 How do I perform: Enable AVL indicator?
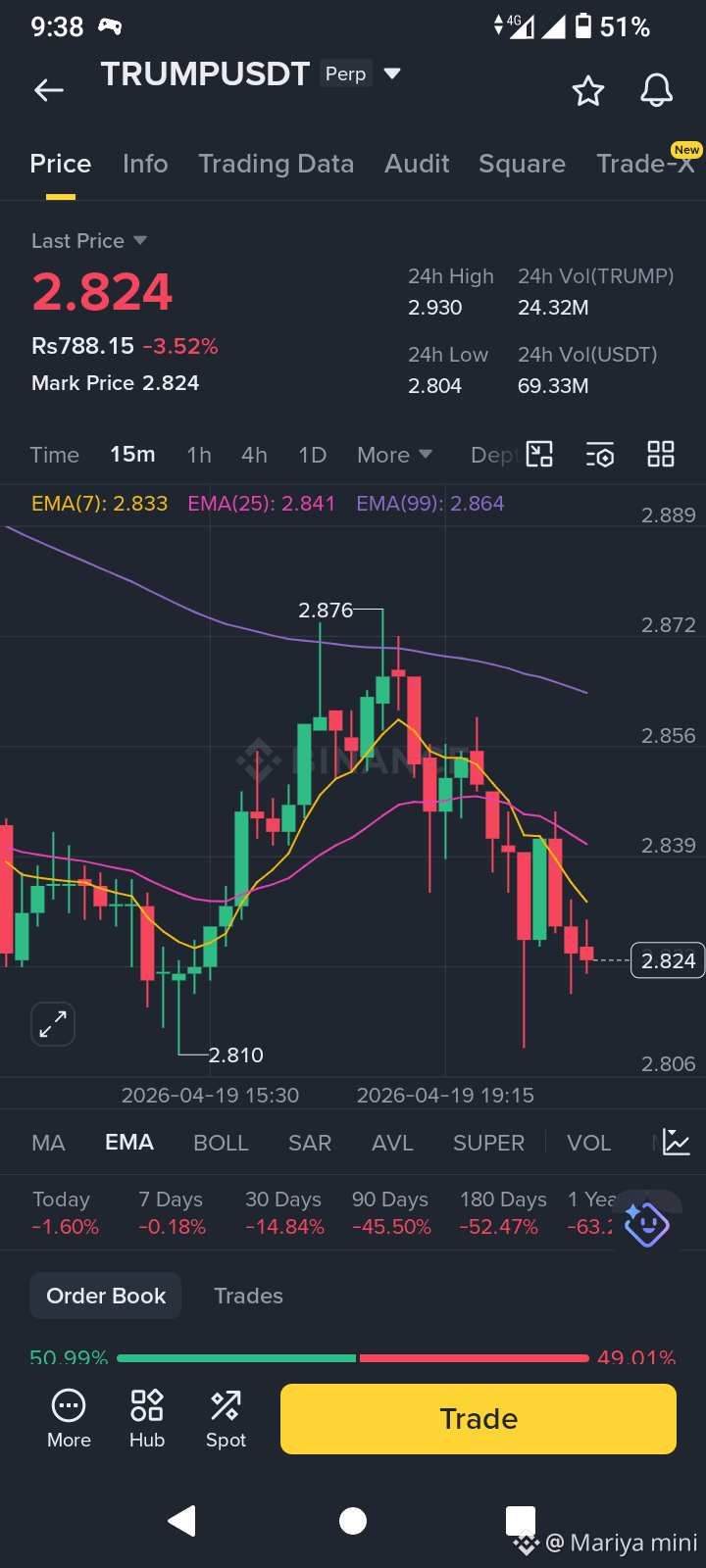coord(392,1143)
